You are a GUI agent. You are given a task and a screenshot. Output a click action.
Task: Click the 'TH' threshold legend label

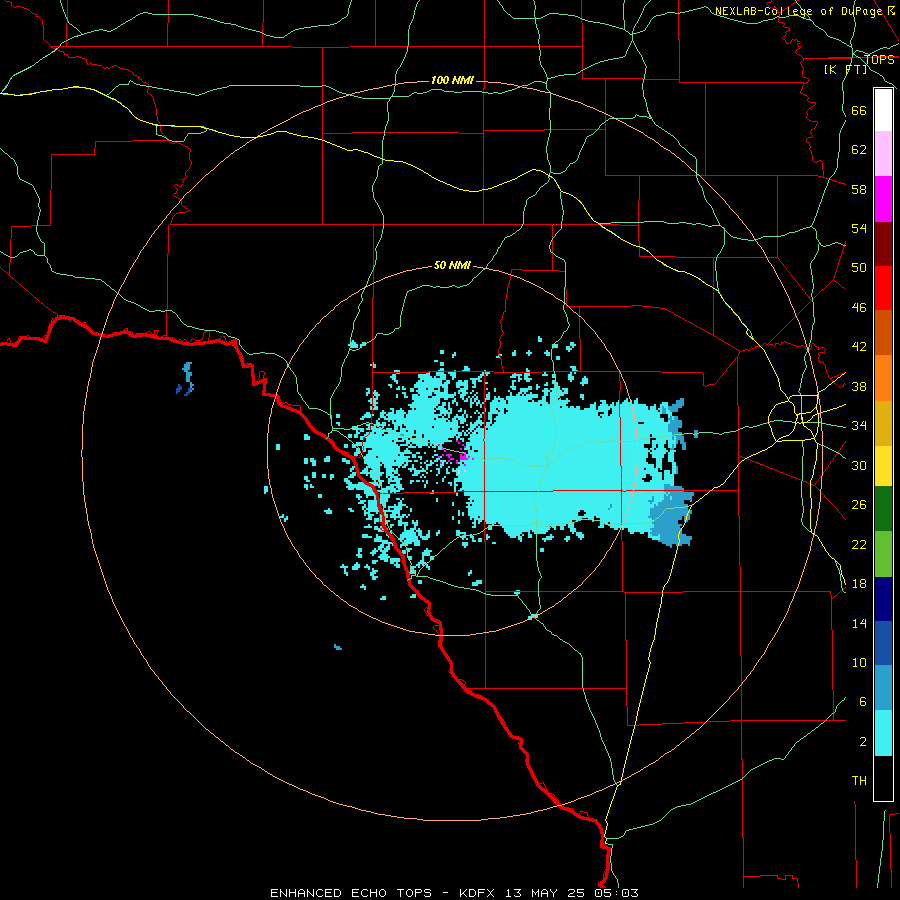[859, 781]
